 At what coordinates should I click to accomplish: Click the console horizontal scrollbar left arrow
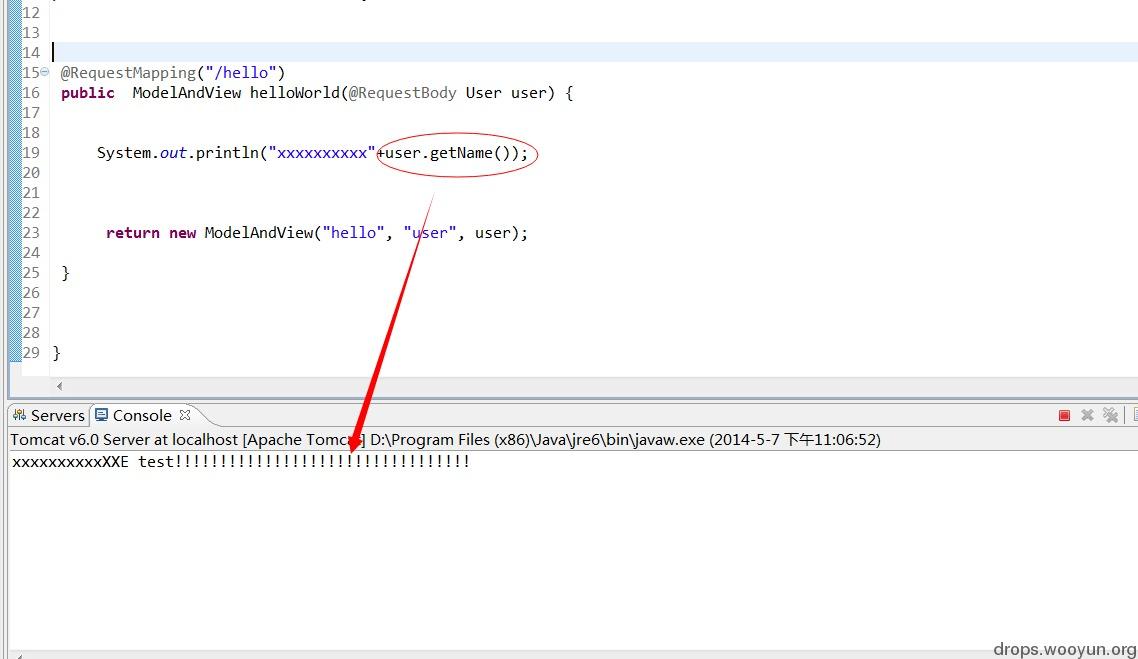pyautogui.click(x=17, y=655)
